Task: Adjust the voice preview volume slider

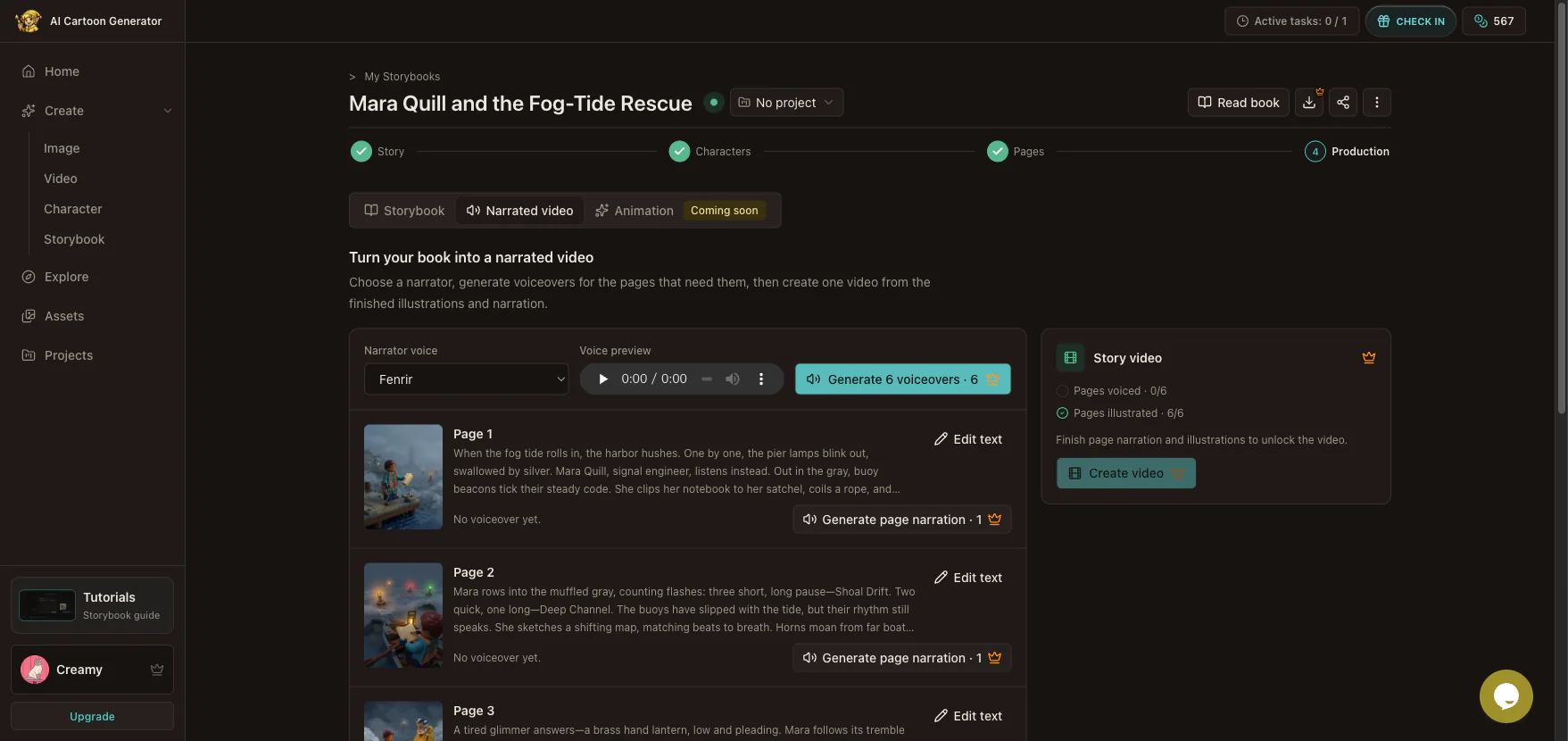Action: (707, 379)
